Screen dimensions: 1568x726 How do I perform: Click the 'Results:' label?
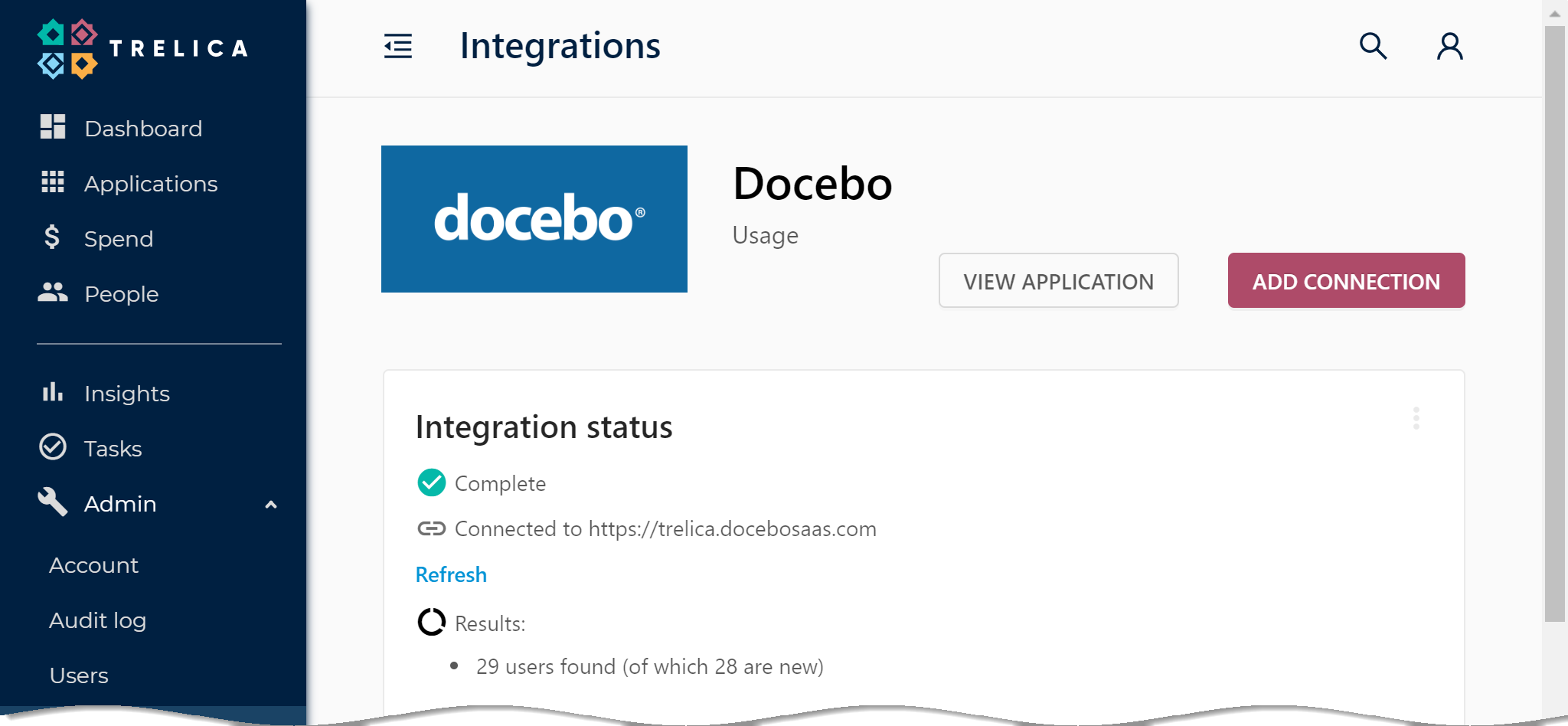click(490, 623)
